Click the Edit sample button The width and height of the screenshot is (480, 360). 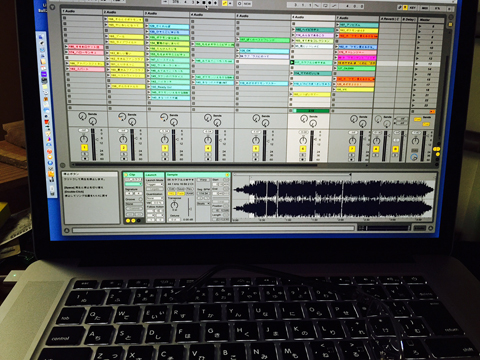(x=172, y=189)
